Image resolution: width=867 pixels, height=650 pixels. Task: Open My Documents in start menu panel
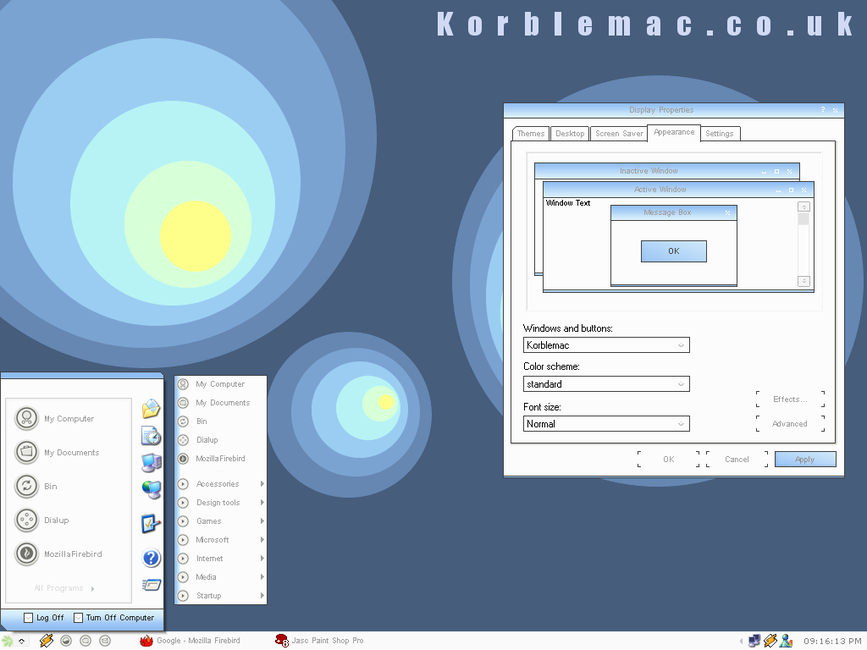57,452
